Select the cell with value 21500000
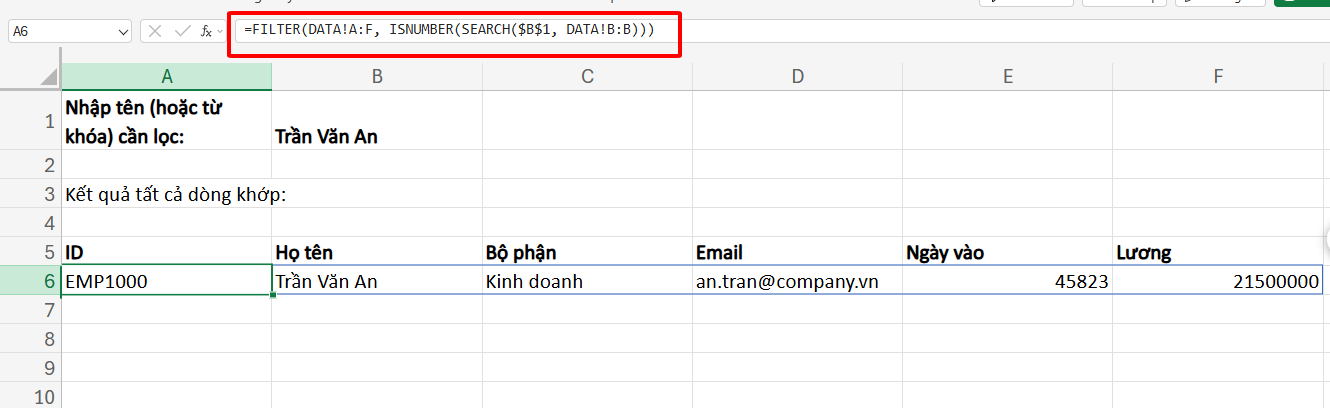1330x408 pixels. [1217, 281]
